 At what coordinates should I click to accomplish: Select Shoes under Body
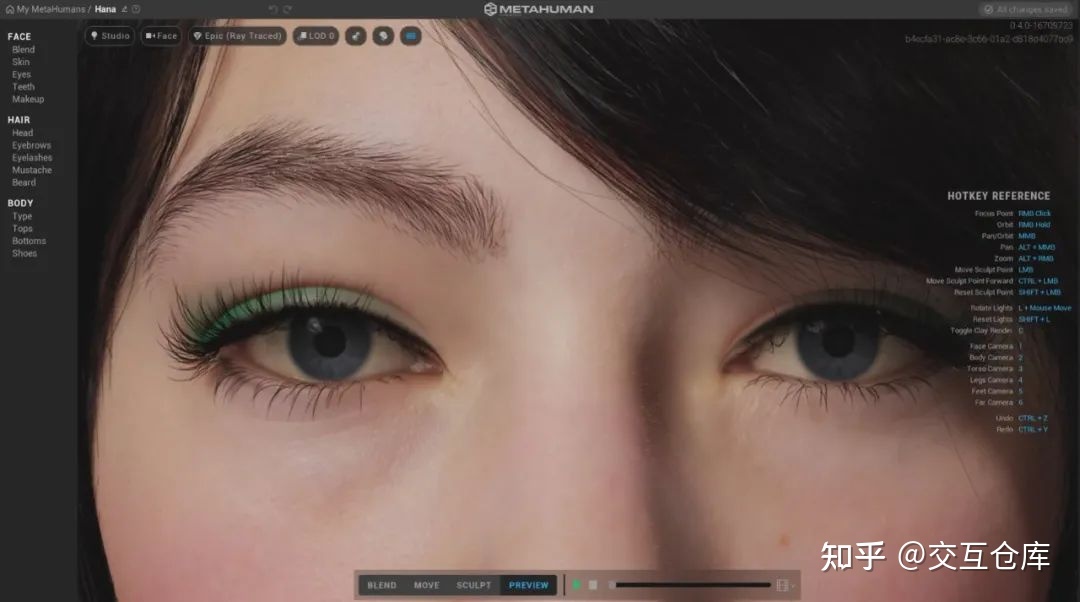[24, 253]
